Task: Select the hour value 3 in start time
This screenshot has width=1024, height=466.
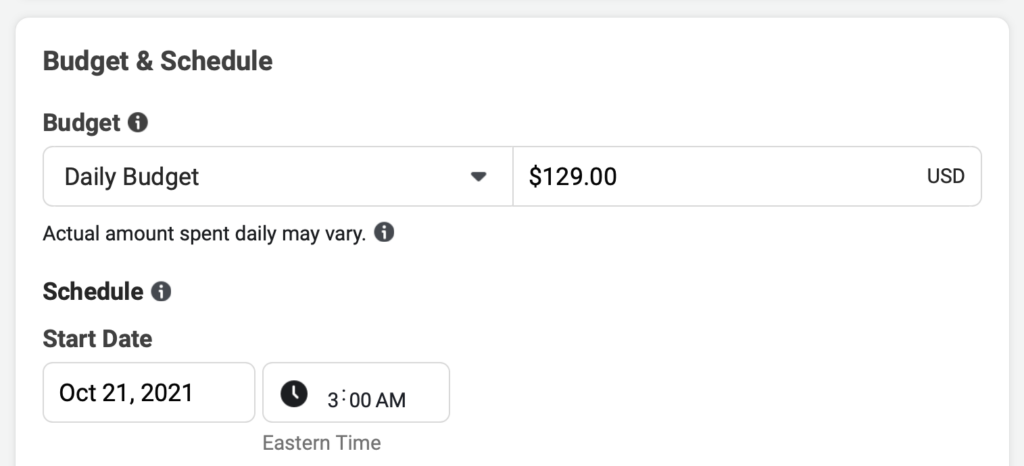Action: click(x=333, y=400)
